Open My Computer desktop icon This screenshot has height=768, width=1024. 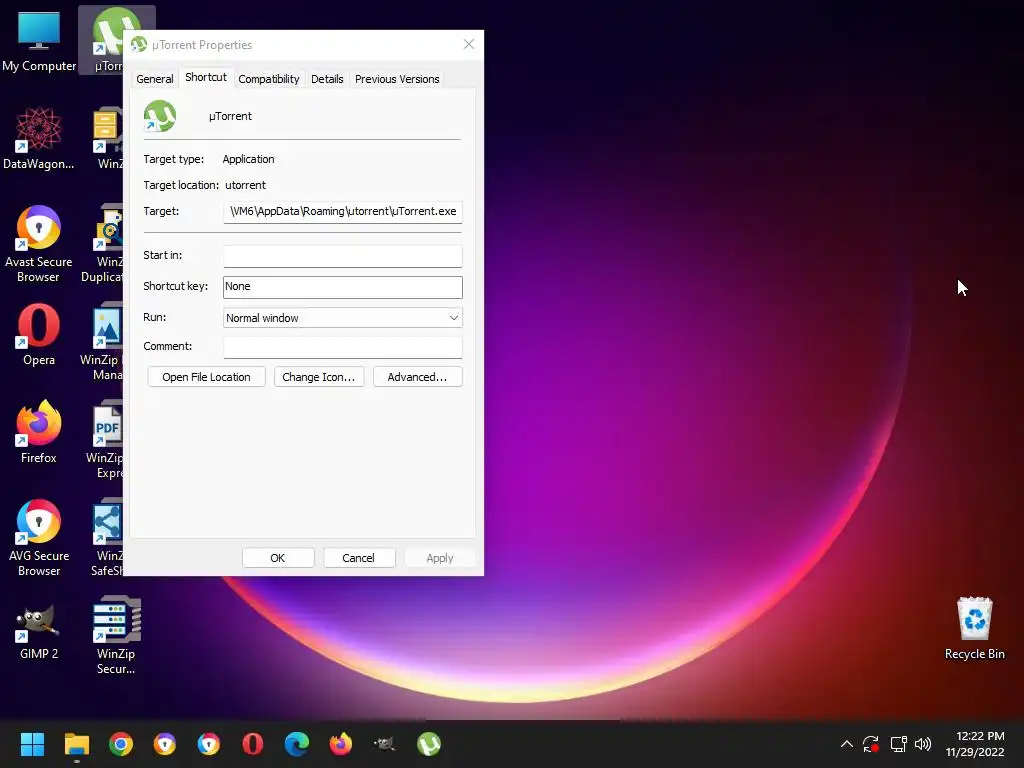[x=39, y=40]
